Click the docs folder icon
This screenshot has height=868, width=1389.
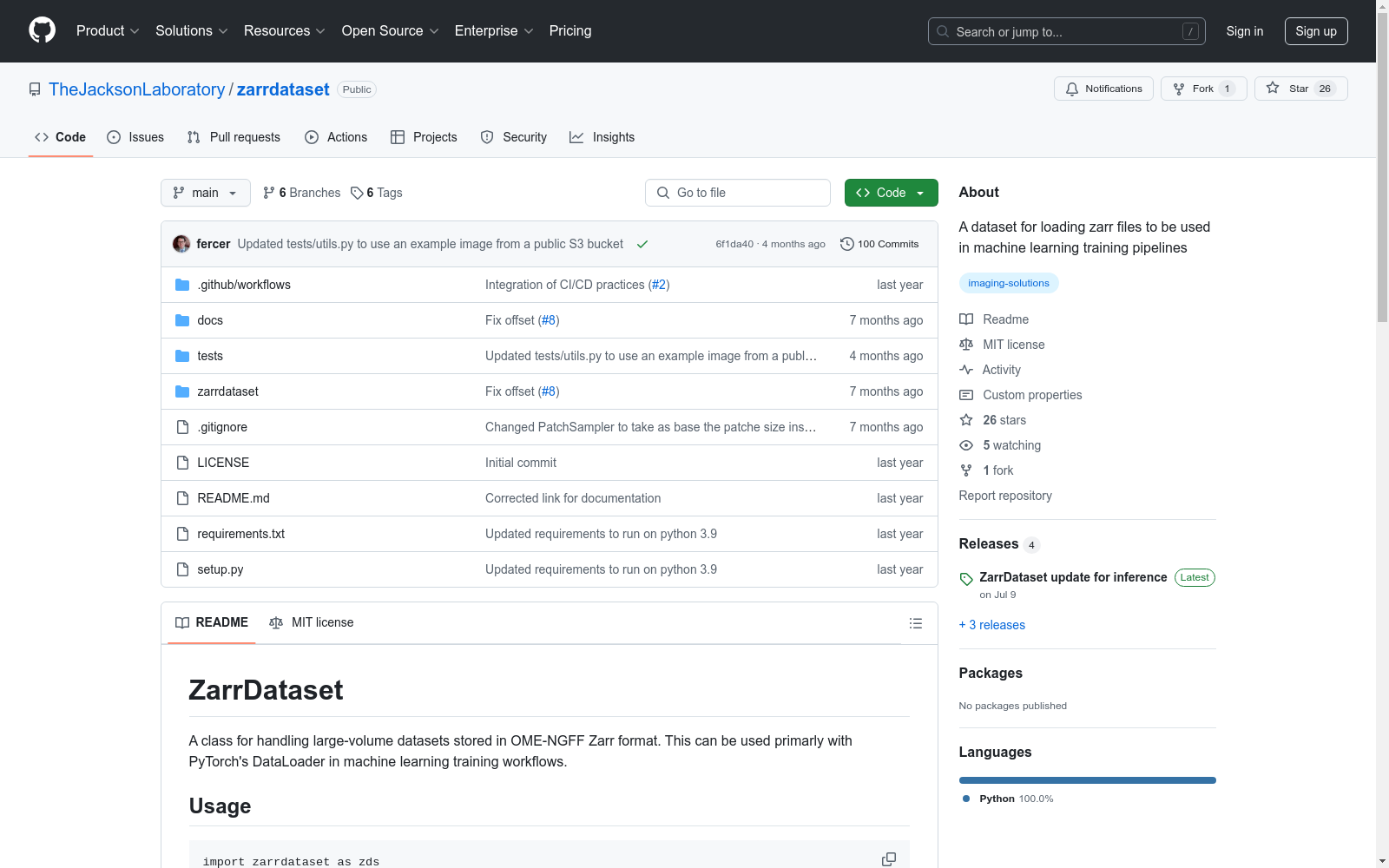click(x=182, y=320)
